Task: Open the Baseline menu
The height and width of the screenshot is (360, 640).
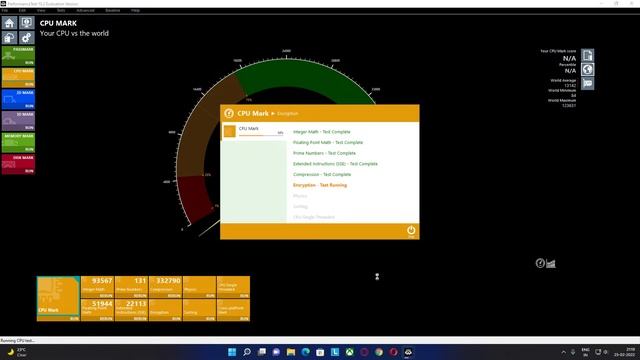Action: (x=113, y=10)
